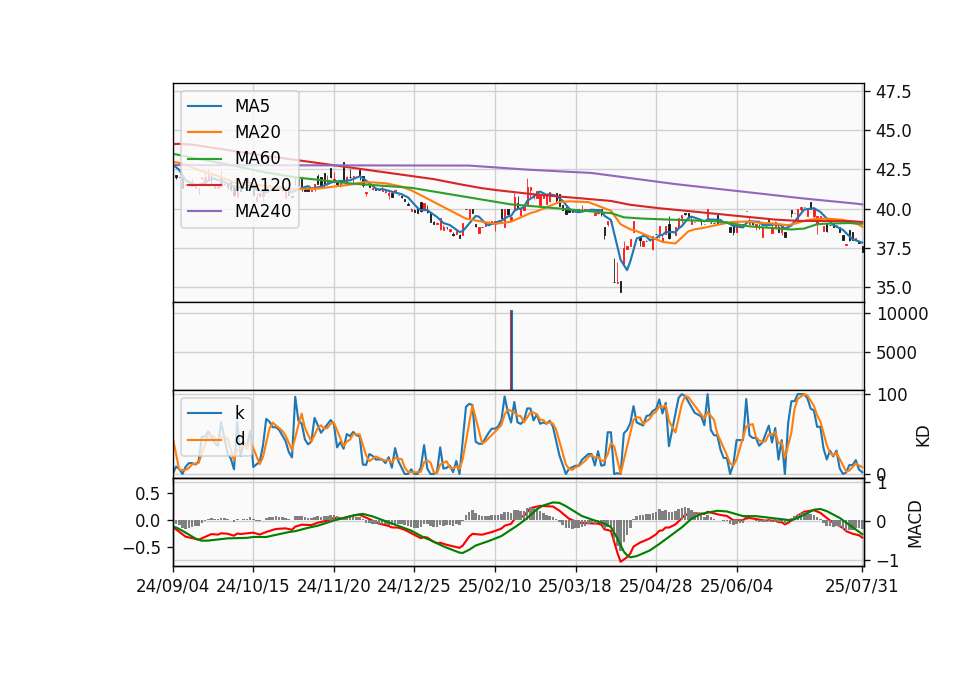Click the 45.0 price axis label
Screen dimensions: 960x690
click(894, 131)
